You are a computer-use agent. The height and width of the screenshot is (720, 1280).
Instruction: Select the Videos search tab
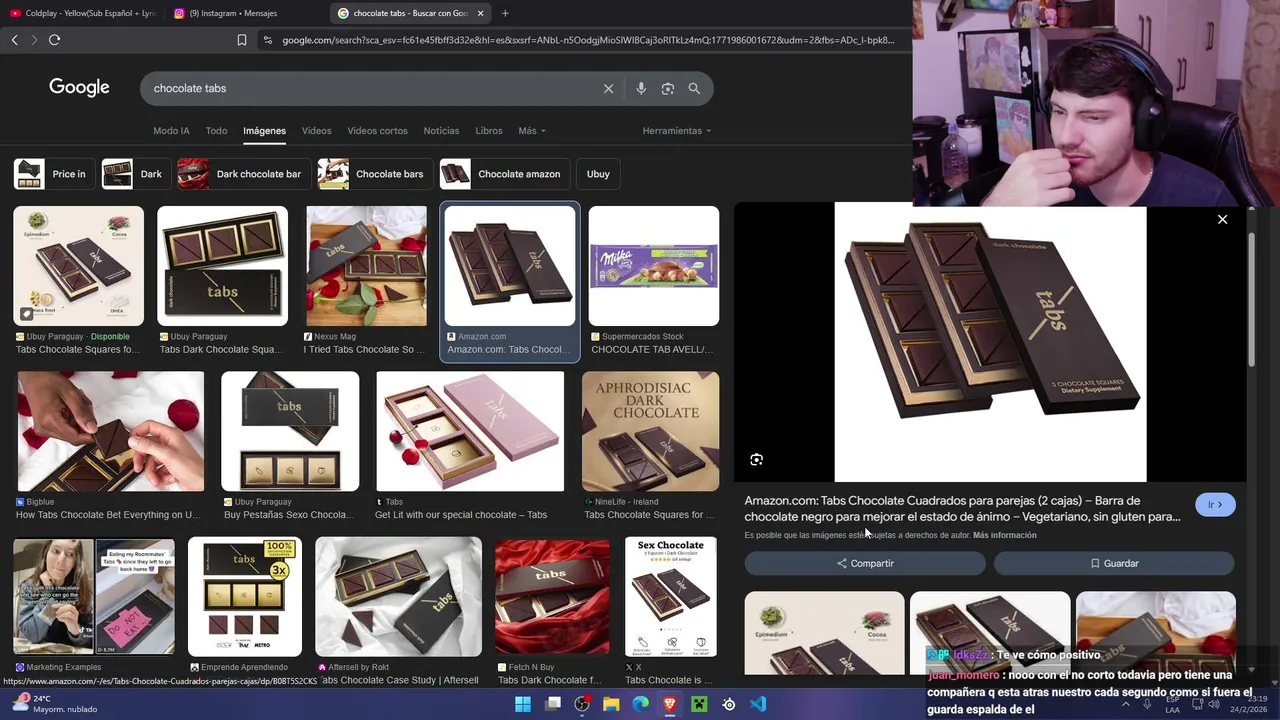316,131
